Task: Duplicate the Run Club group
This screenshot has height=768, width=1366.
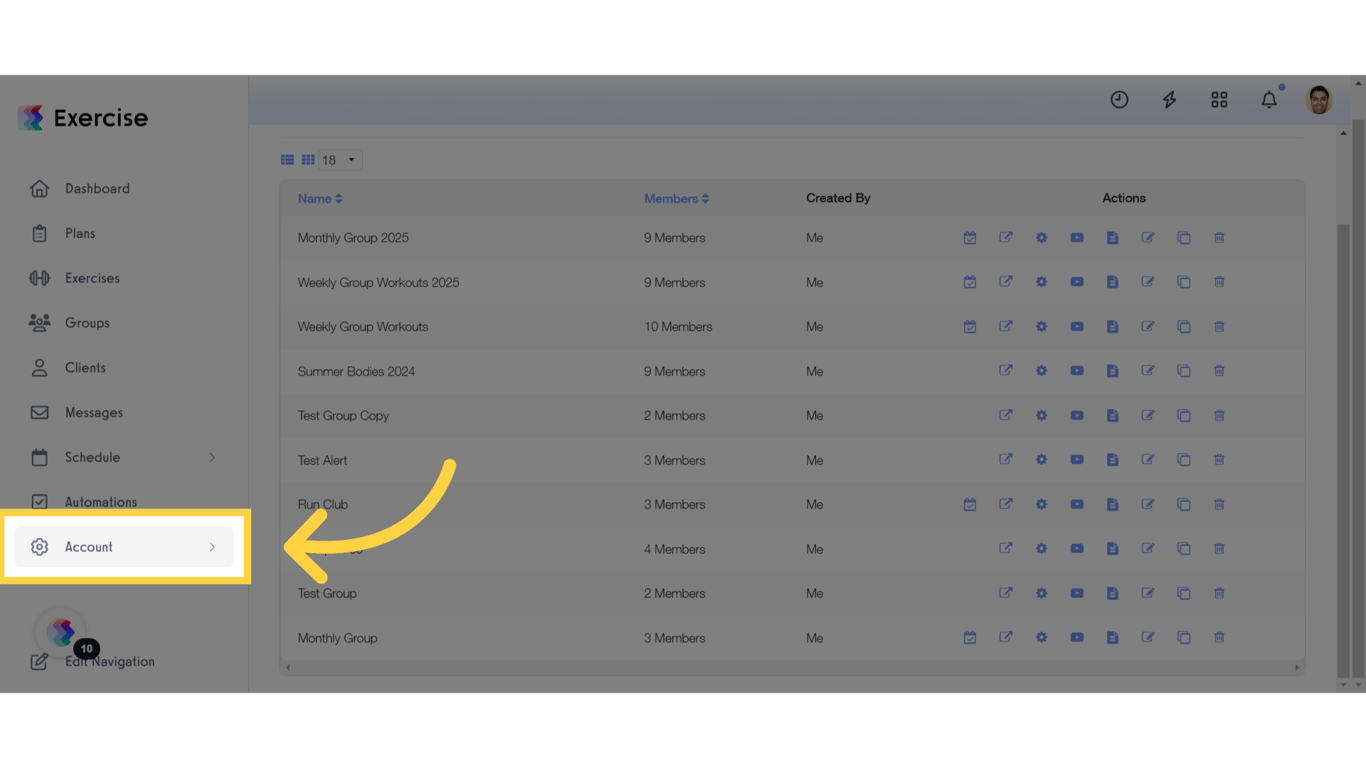Action: pyautogui.click(x=1184, y=504)
